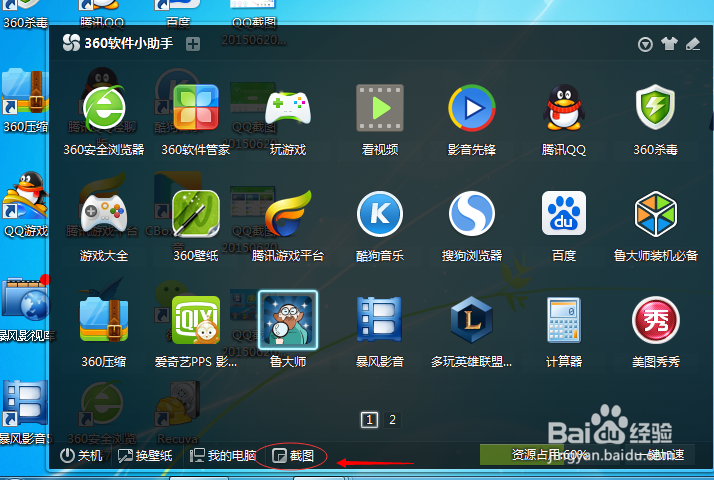The width and height of the screenshot is (714, 480).
Task: Click the 资源占用 一键加速 bar
Action: (x=587, y=454)
